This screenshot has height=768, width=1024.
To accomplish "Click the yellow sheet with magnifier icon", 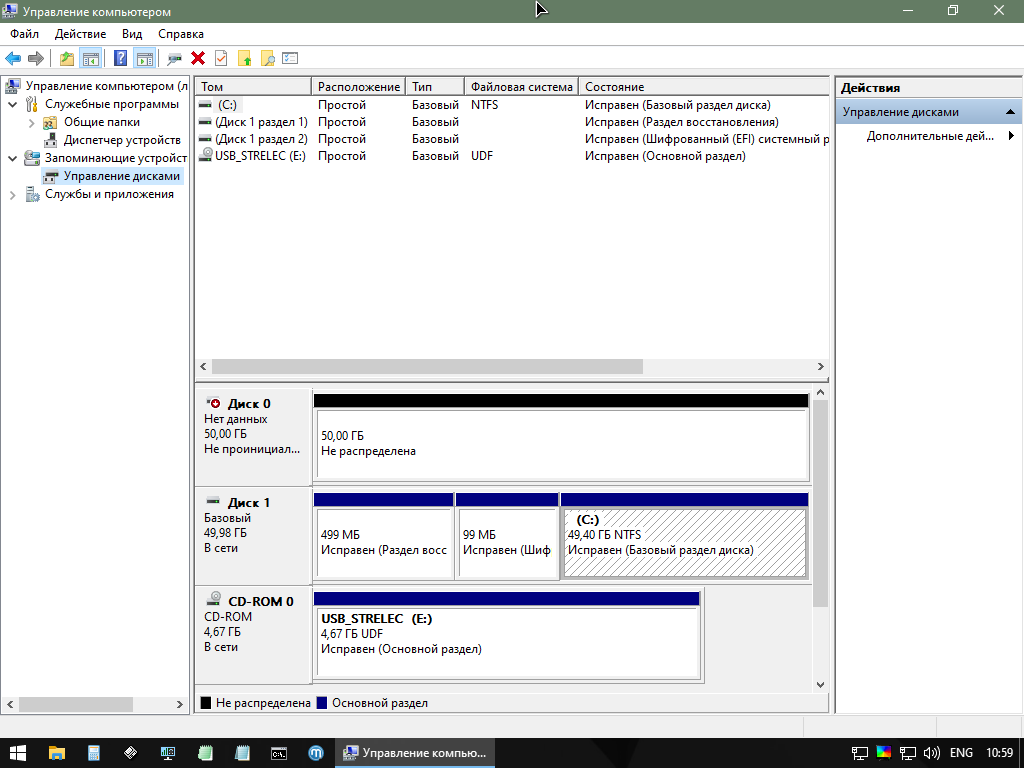I will pyautogui.click(x=268, y=59).
